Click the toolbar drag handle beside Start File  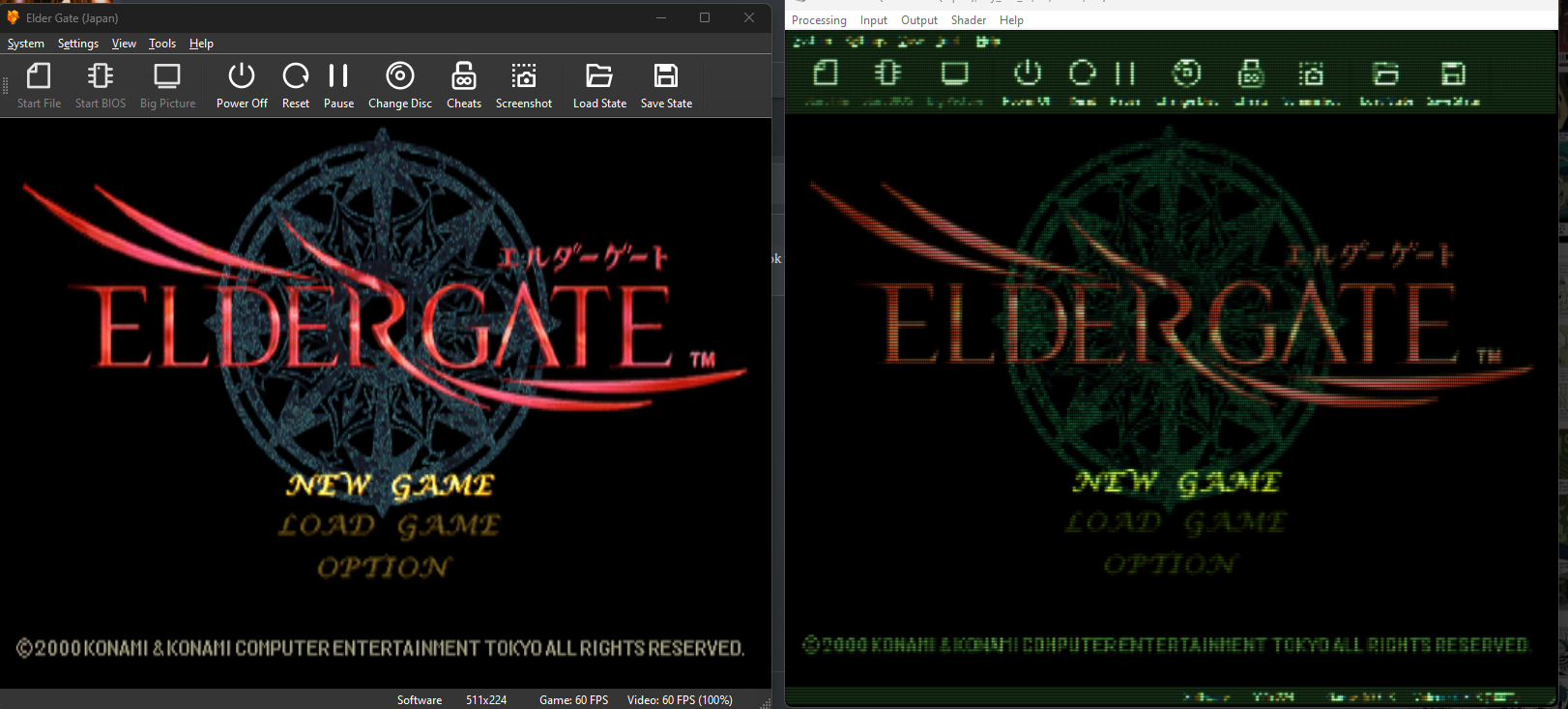click(x=6, y=86)
